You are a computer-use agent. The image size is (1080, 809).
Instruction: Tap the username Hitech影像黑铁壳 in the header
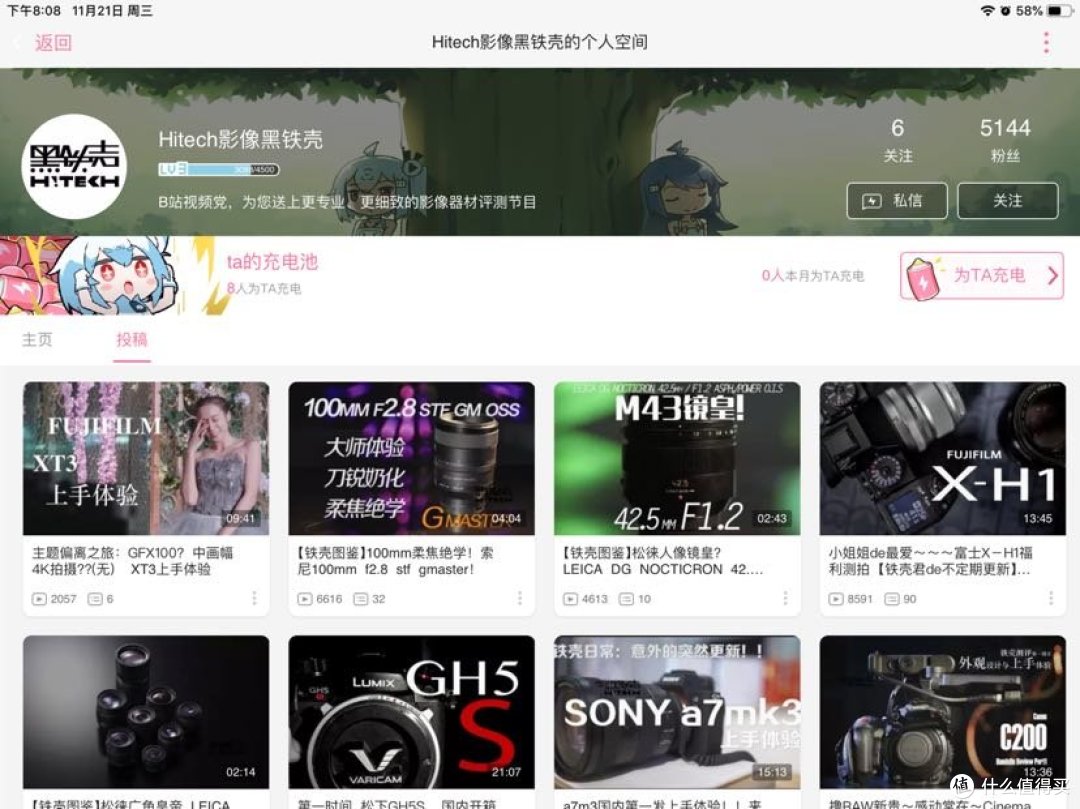pos(240,139)
